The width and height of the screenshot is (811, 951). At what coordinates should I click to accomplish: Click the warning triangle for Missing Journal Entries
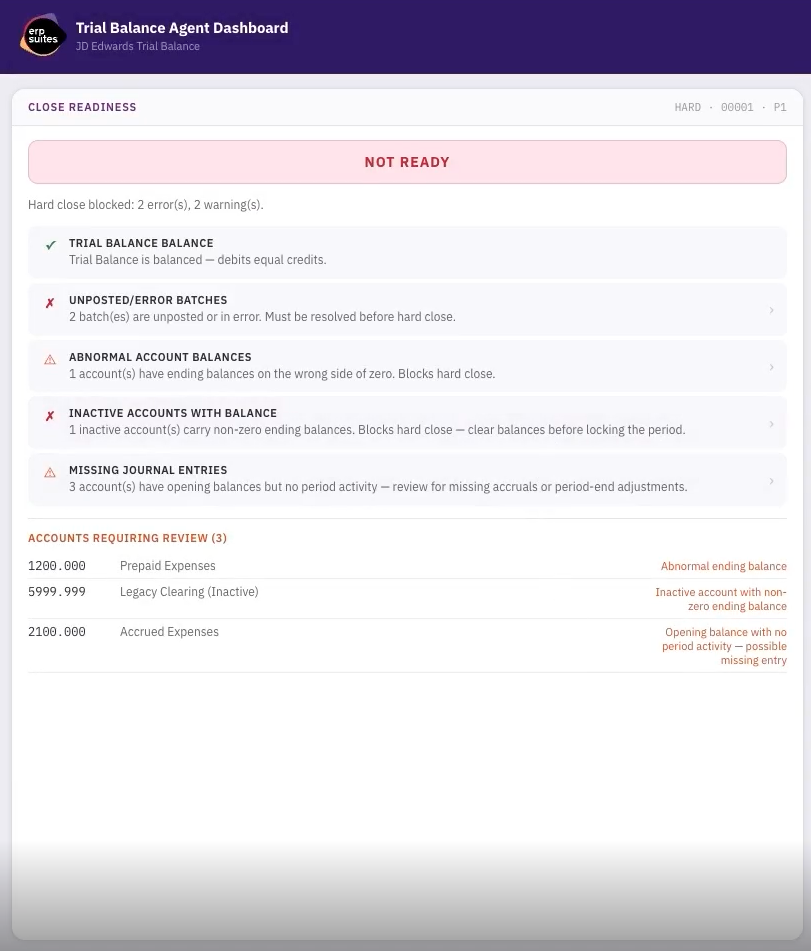(50, 473)
